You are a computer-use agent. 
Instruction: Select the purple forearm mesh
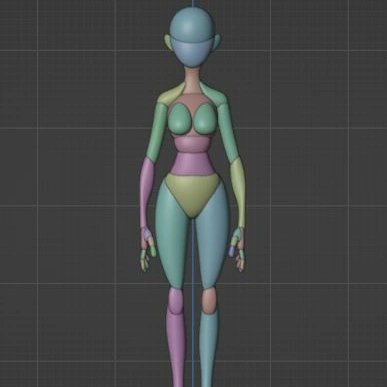pyautogui.click(x=146, y=193)
